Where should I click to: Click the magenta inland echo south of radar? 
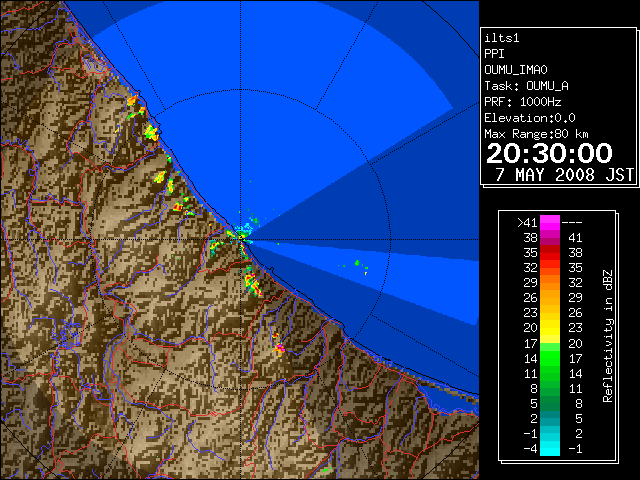(280, 348)
